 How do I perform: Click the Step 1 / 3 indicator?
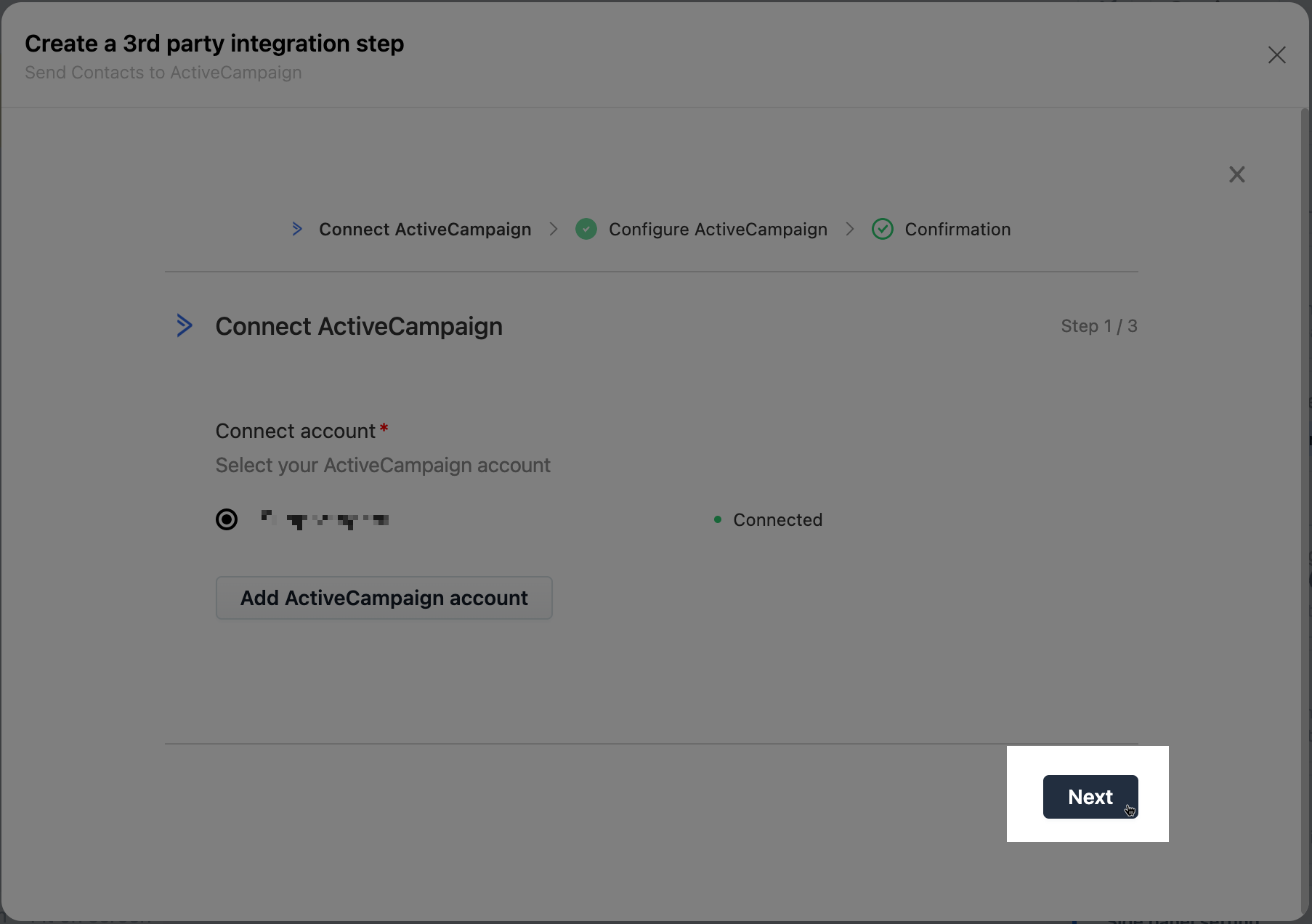[1099, 326]
